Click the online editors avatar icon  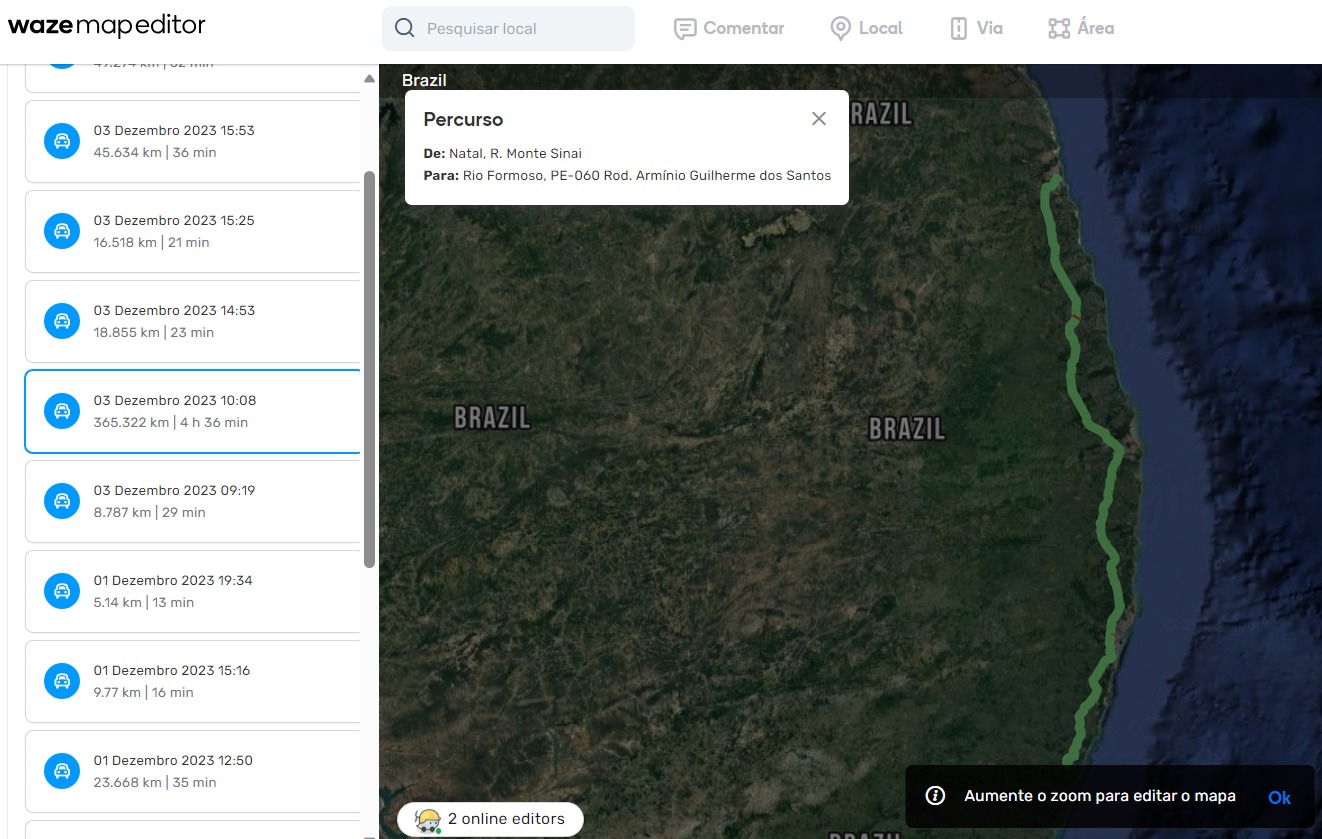(428, 820)
